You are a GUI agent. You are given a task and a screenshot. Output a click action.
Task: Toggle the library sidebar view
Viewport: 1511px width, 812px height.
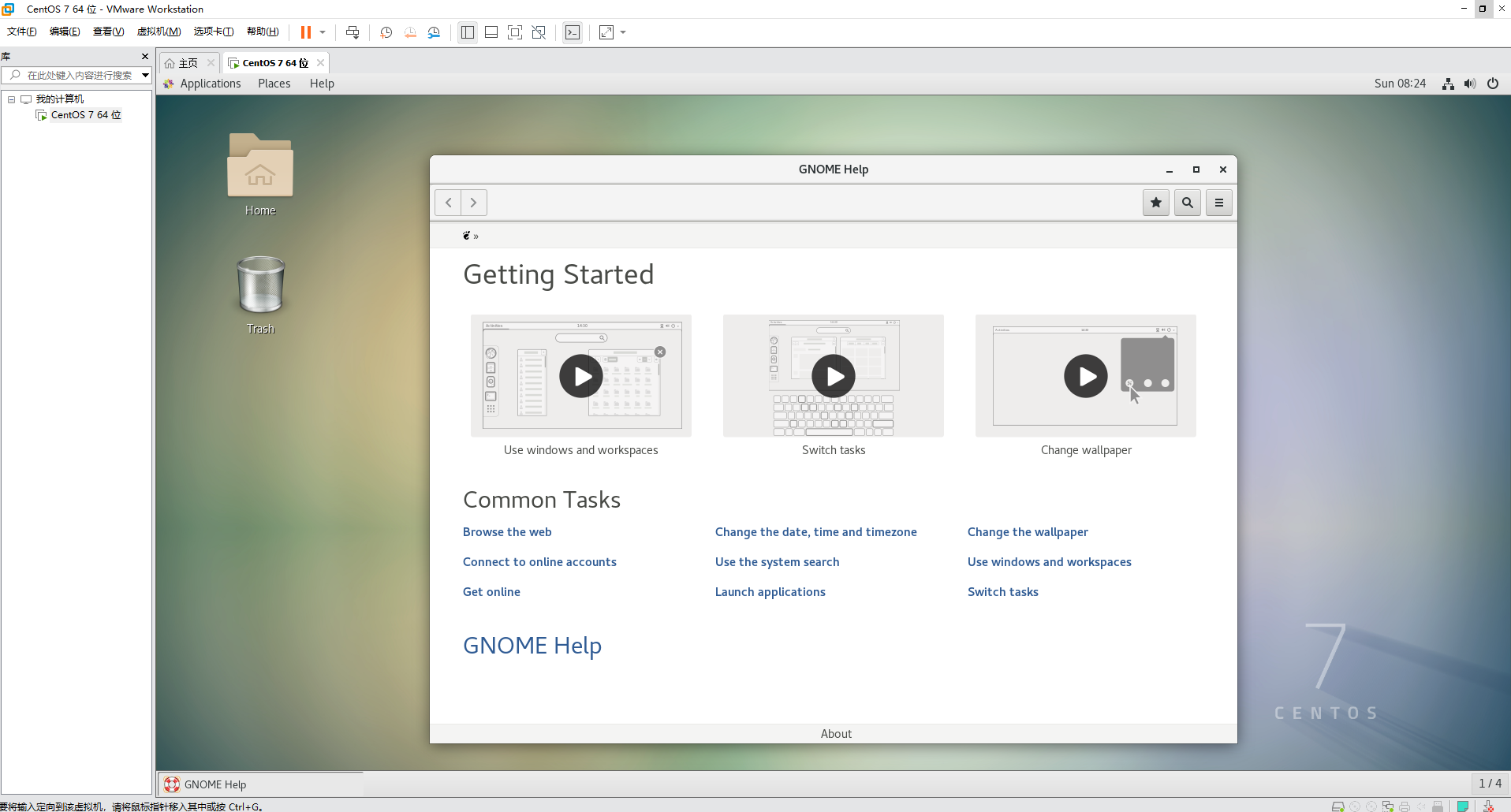468,32
